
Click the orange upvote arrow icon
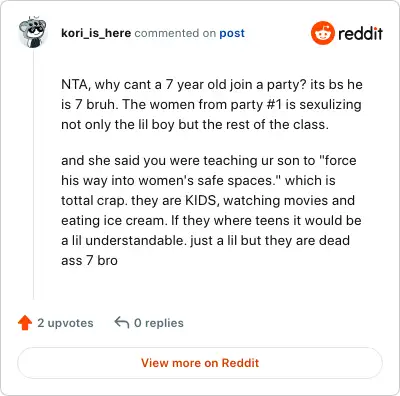[x=25, y=323]
